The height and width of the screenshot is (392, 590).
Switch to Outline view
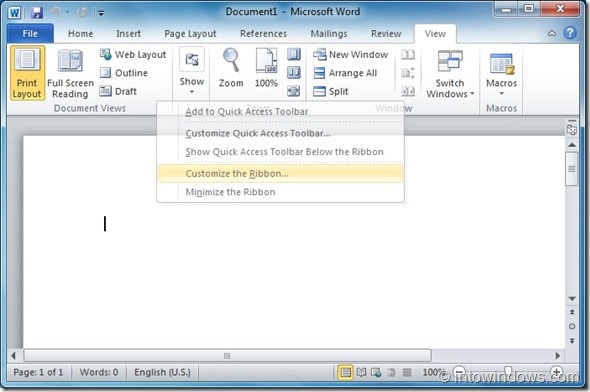124,73
